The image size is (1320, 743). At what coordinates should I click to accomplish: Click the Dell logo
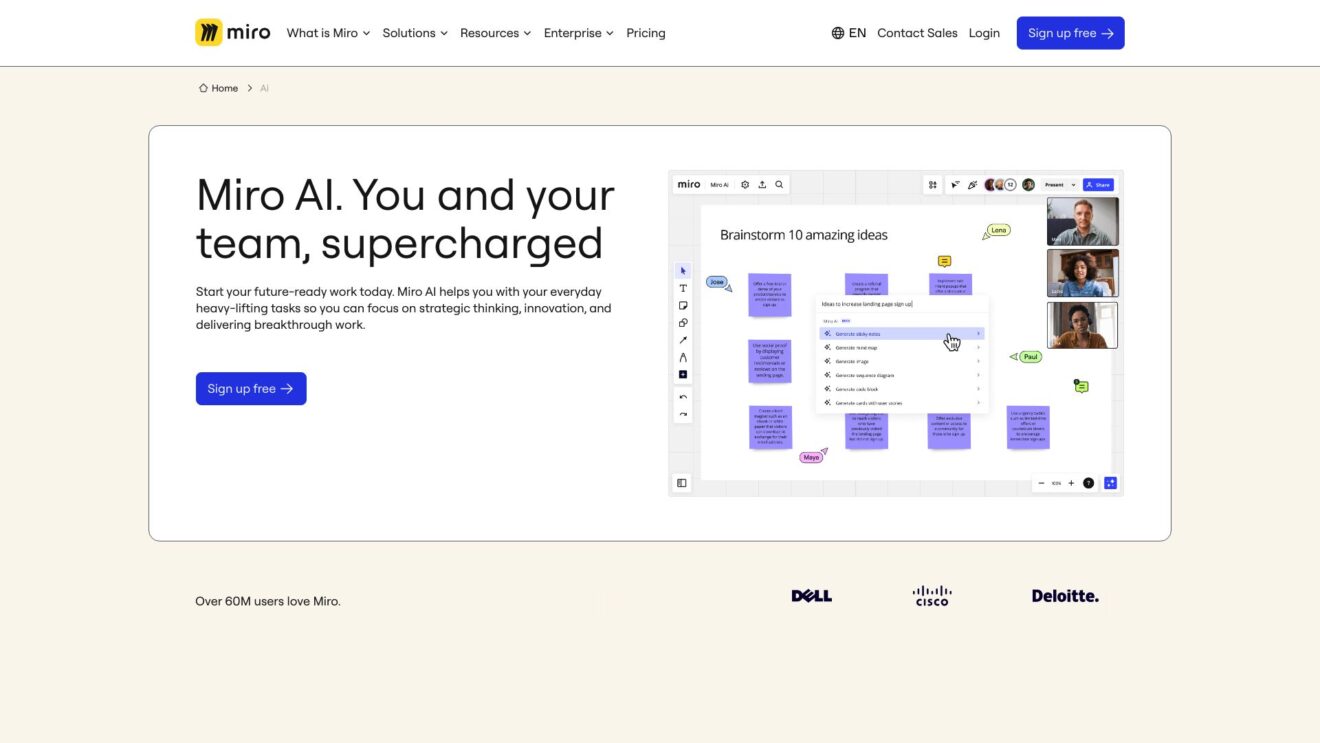click(x=812, y=596)
